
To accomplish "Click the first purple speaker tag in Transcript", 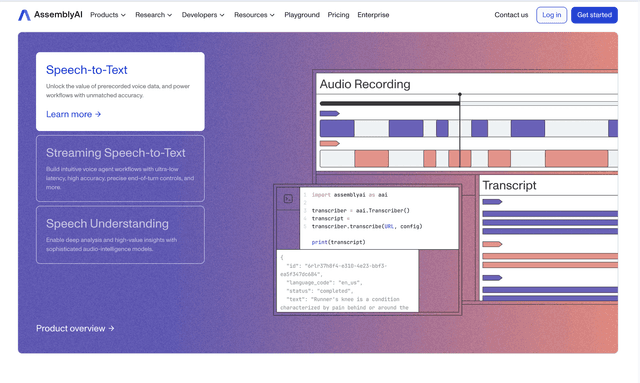I will point(492,202).
